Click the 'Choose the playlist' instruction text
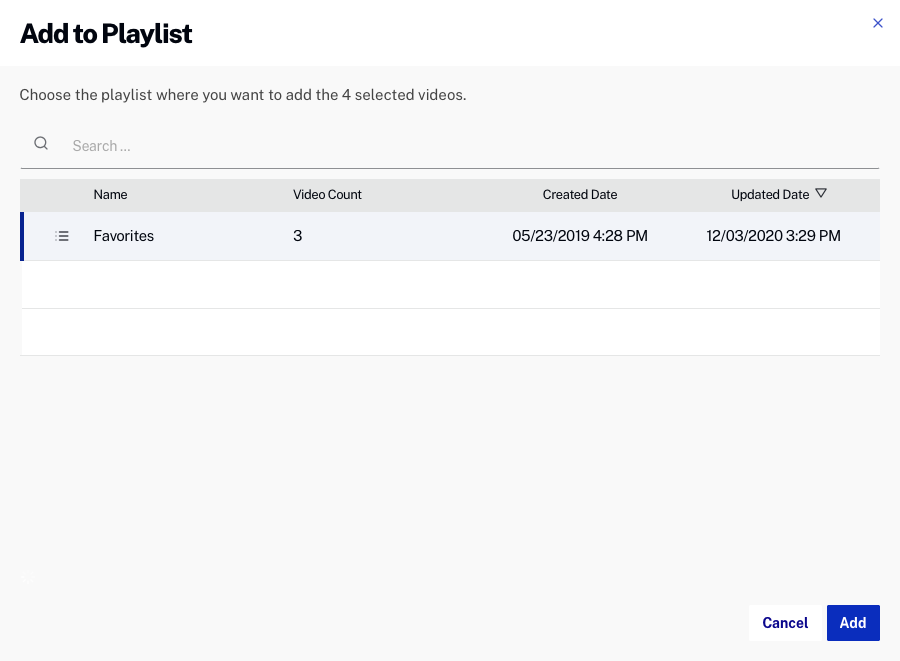 point(243,96)
